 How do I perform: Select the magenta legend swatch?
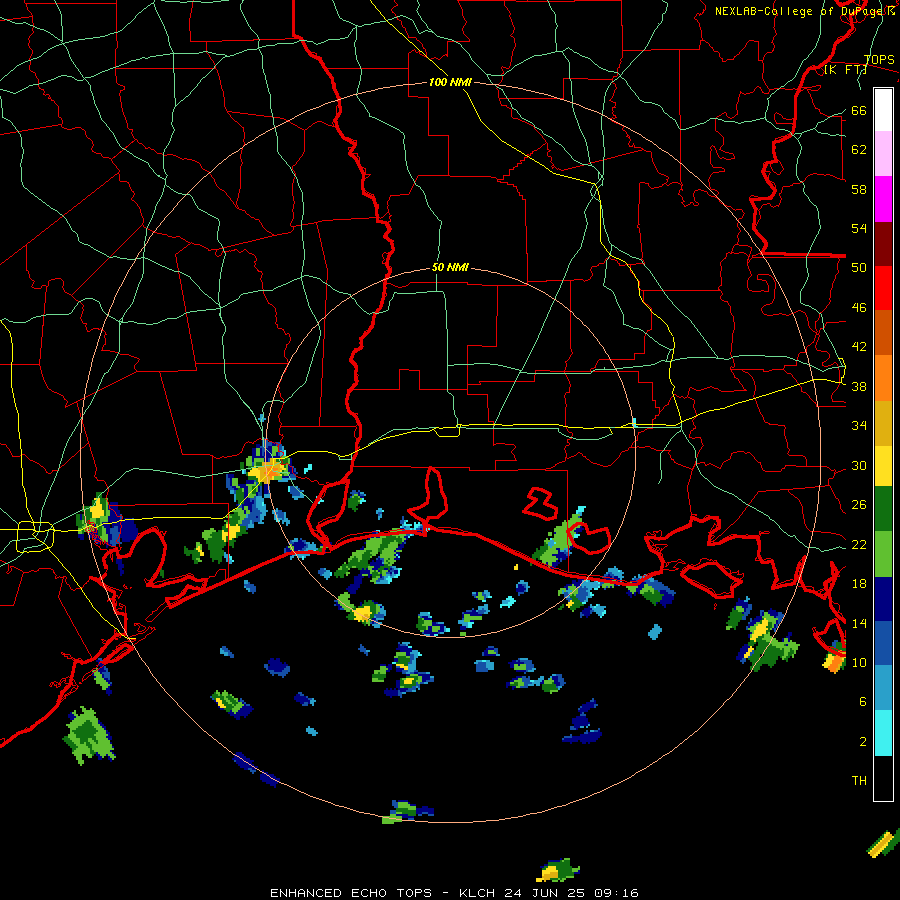[x=883, y=199]
